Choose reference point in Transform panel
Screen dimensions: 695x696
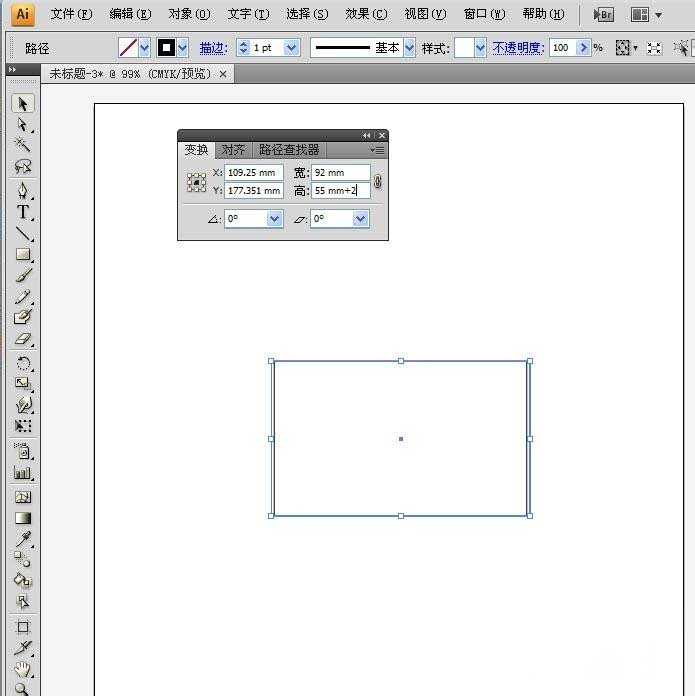pos(196,182)
